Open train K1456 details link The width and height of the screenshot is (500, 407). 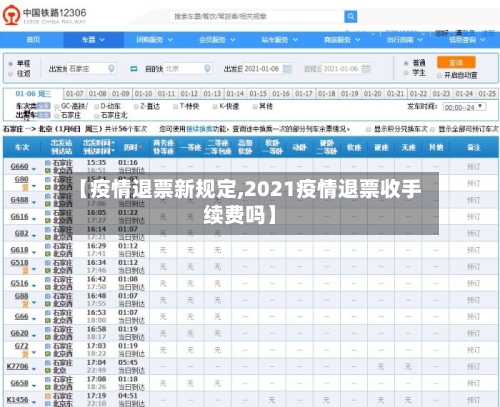18,400
